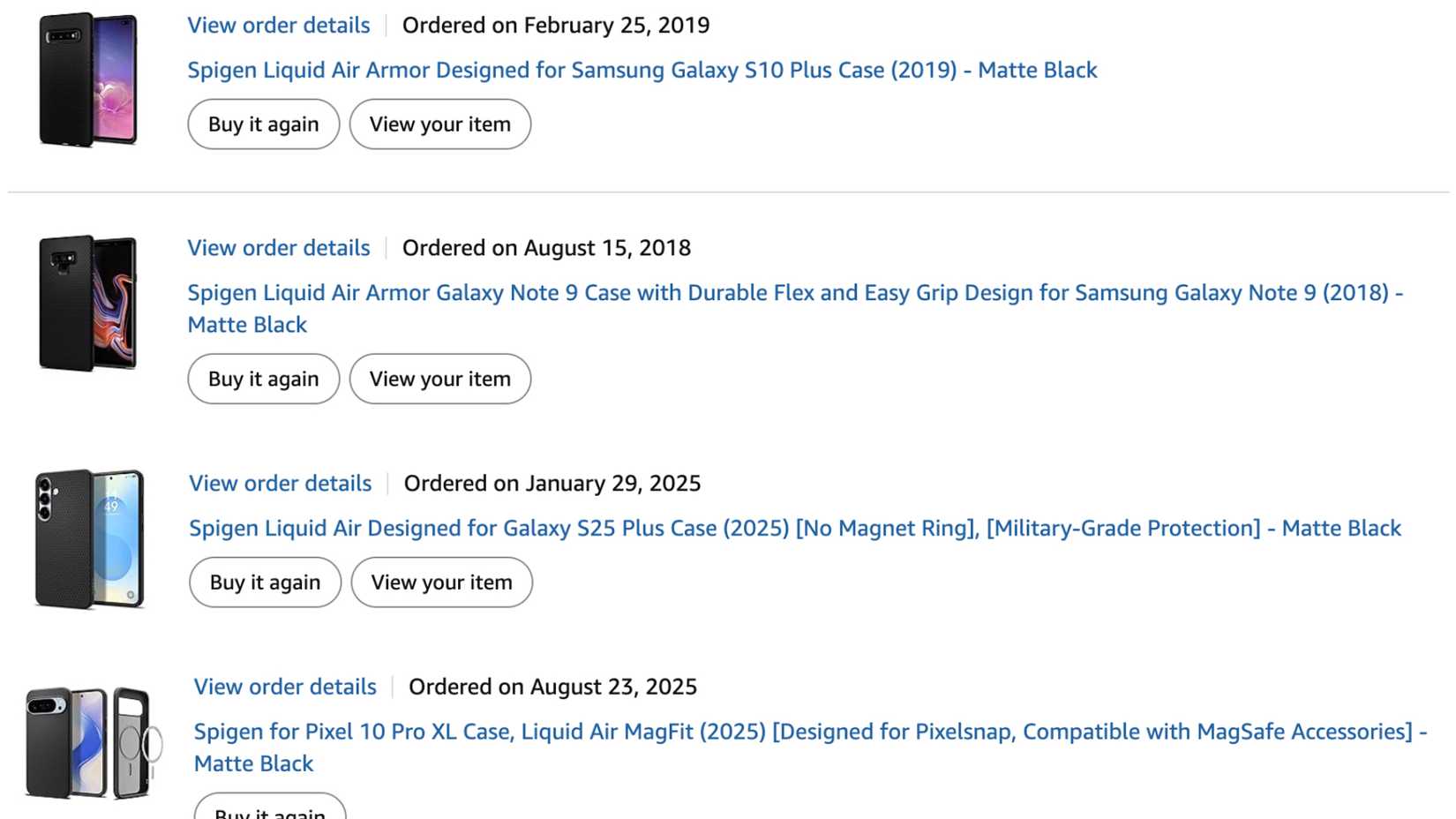Open Spigen Galaxy Note 9 Case title link
Screen dimensions: 1456x819
(794, 293)
